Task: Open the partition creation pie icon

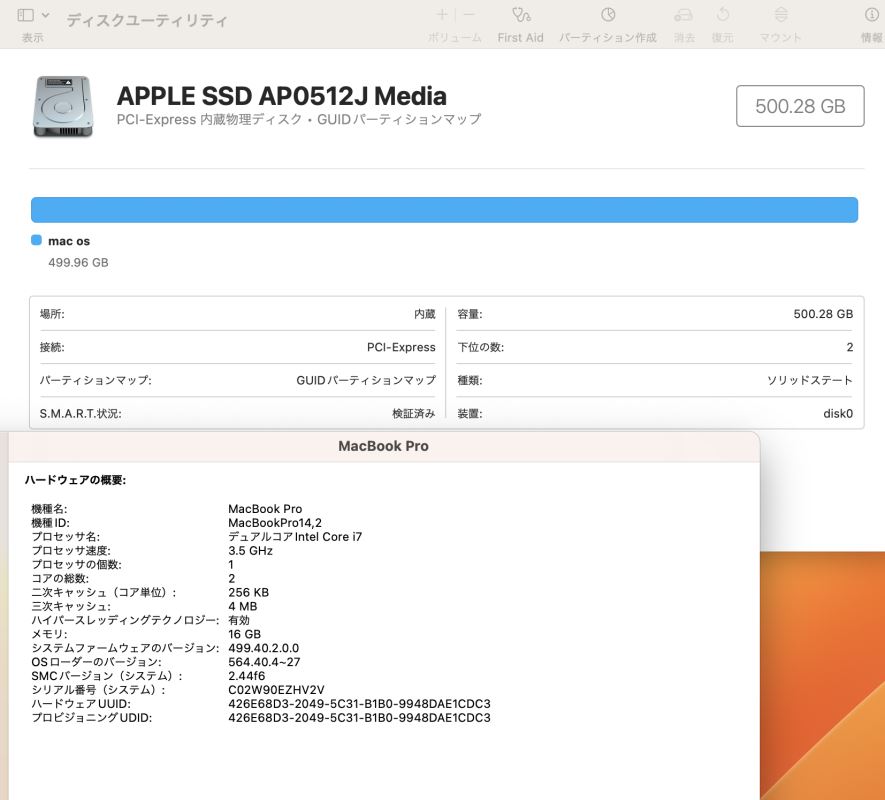Action: click(607, 15)
